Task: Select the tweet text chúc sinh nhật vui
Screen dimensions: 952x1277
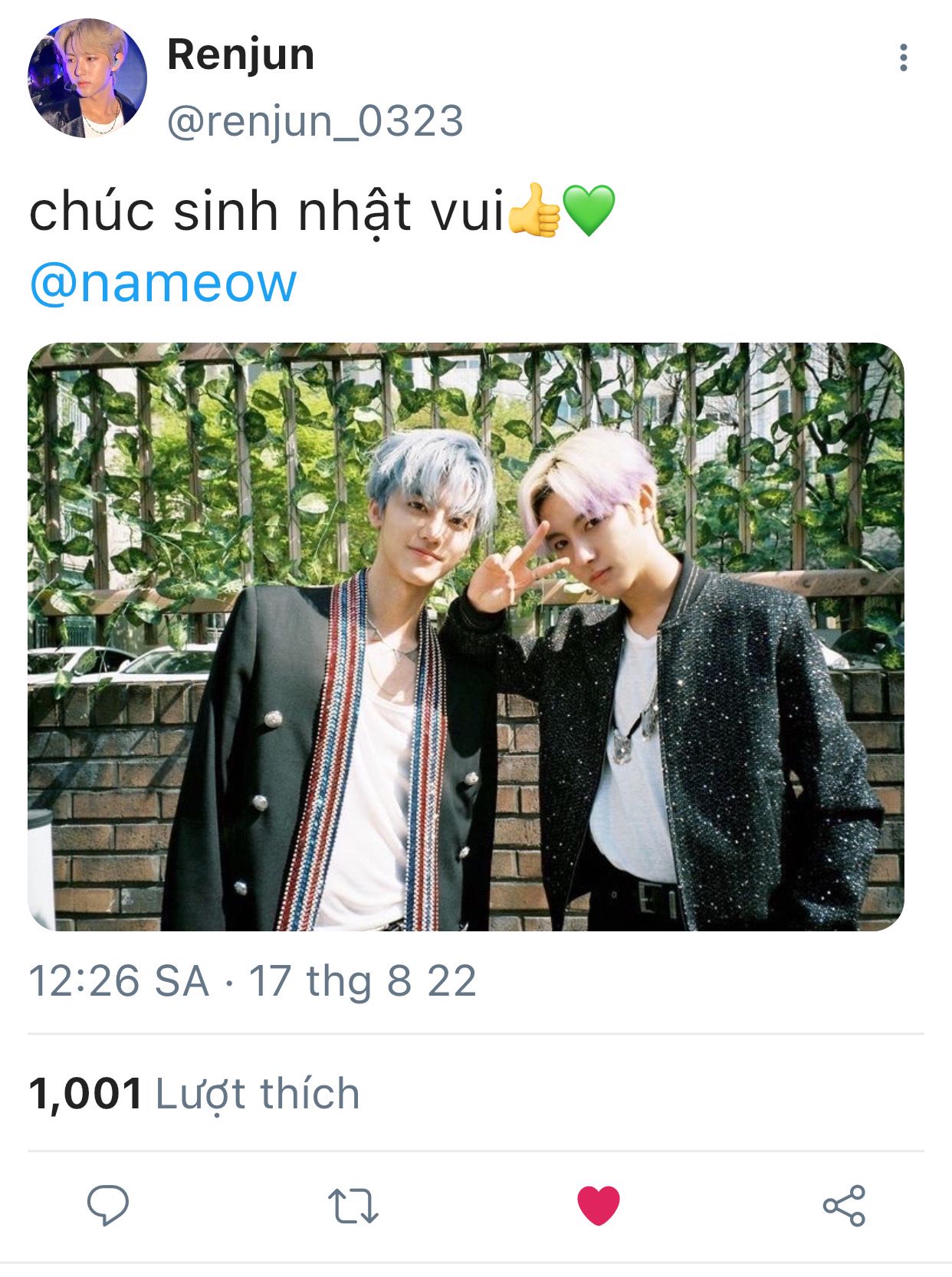Action: [267, 212]
